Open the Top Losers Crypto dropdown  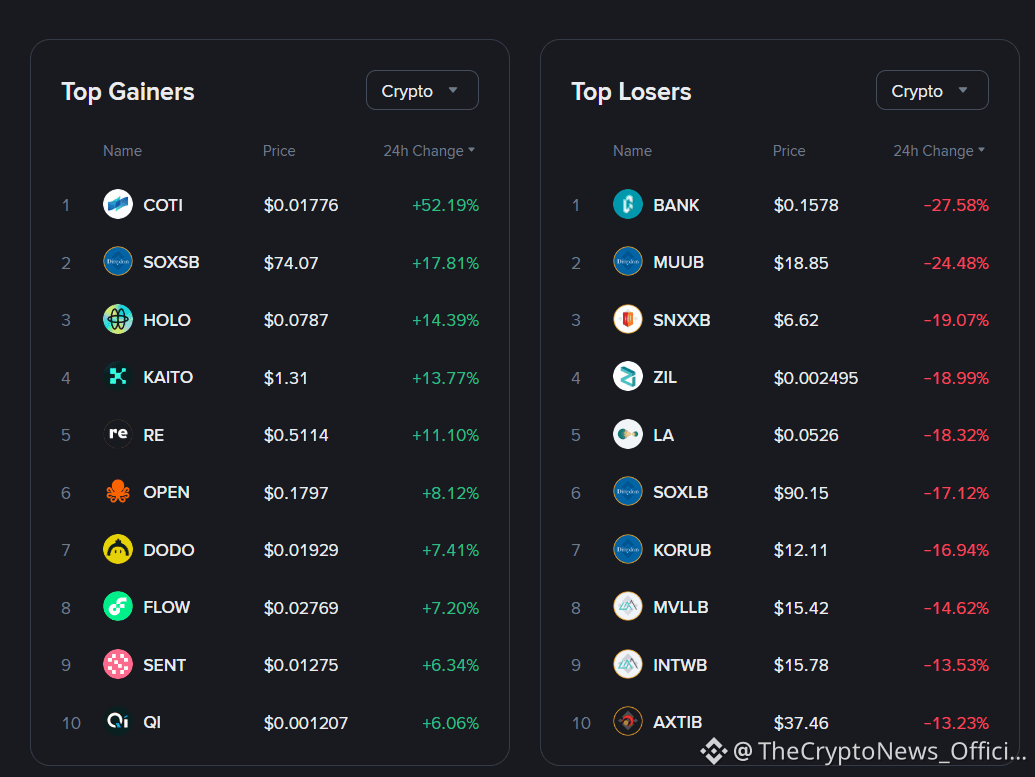932,90
